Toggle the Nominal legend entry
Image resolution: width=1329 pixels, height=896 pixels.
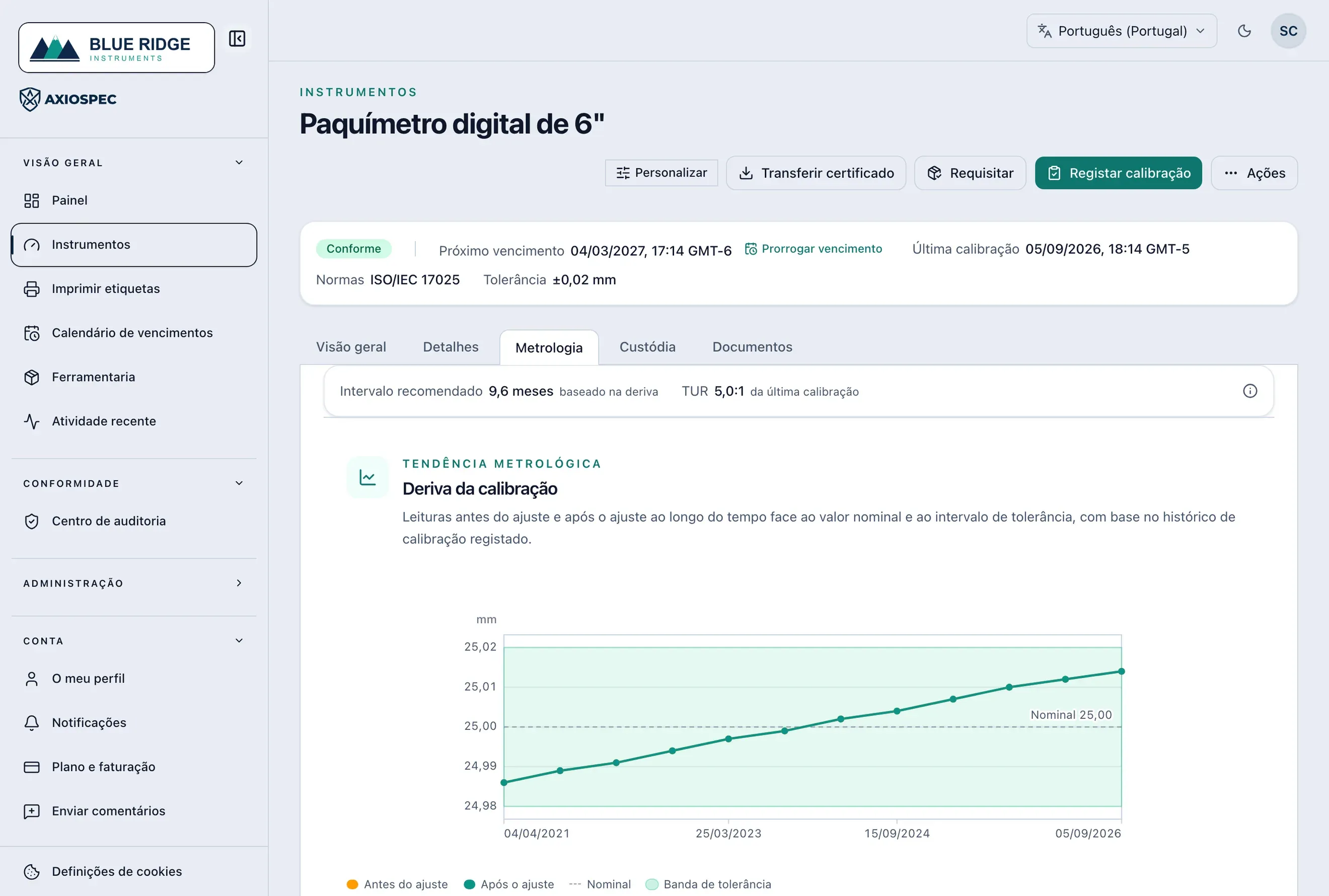600,884
